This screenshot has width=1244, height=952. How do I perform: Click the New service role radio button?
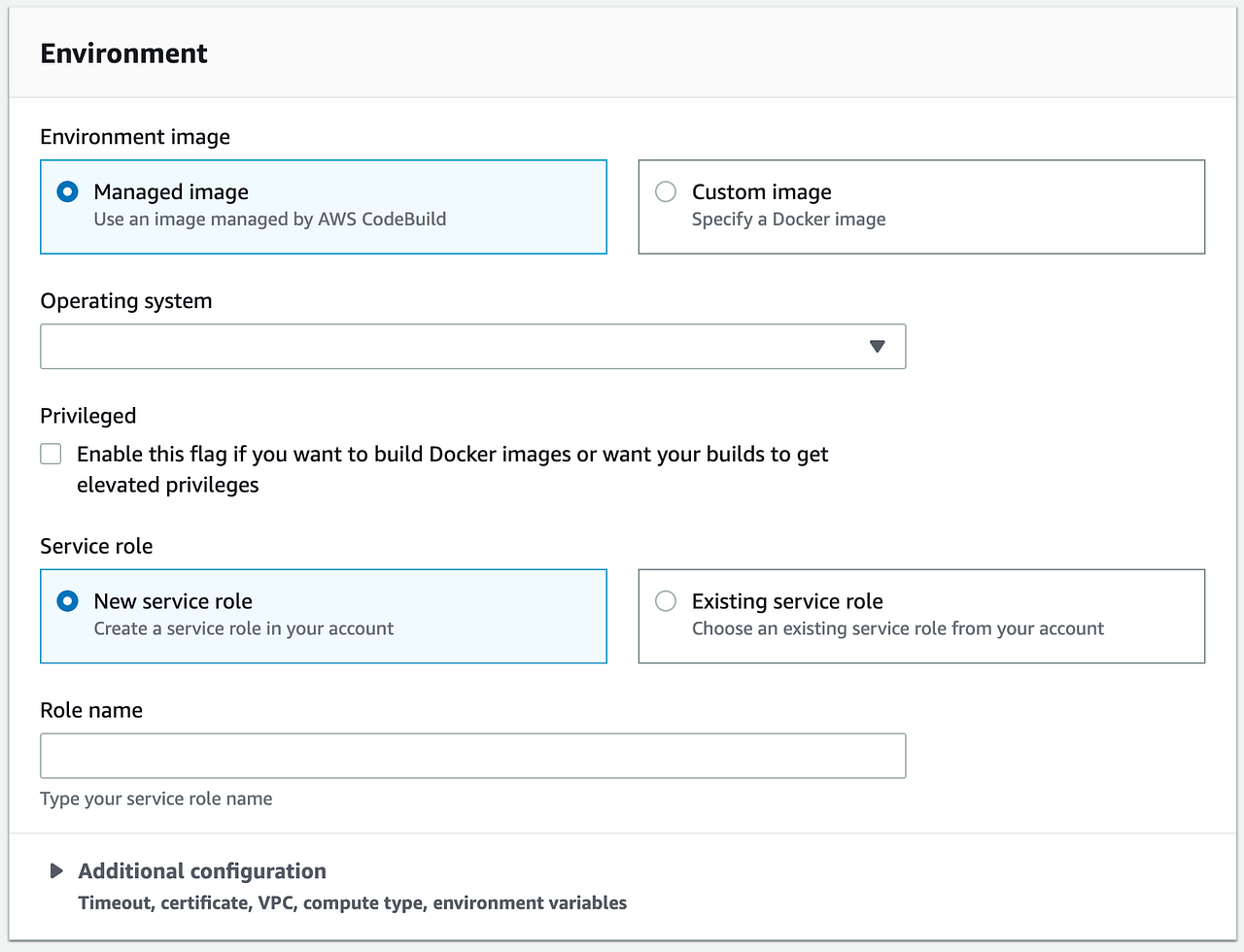pos(67,601)
